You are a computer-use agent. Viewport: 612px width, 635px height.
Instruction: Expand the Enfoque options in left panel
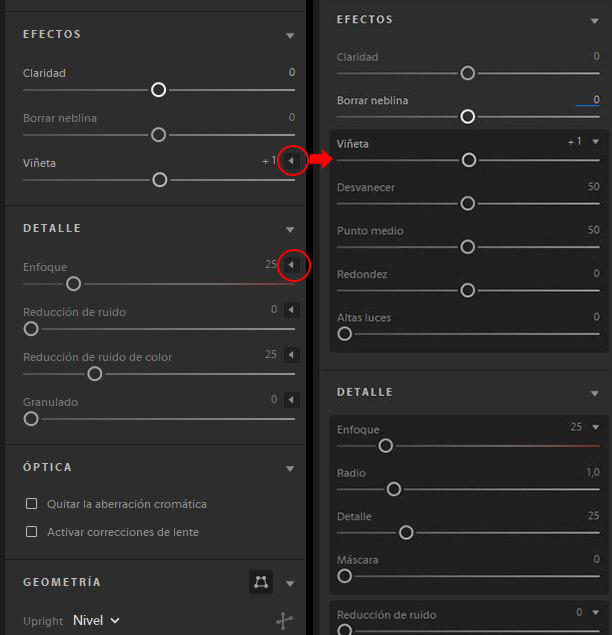coord(291,265)
